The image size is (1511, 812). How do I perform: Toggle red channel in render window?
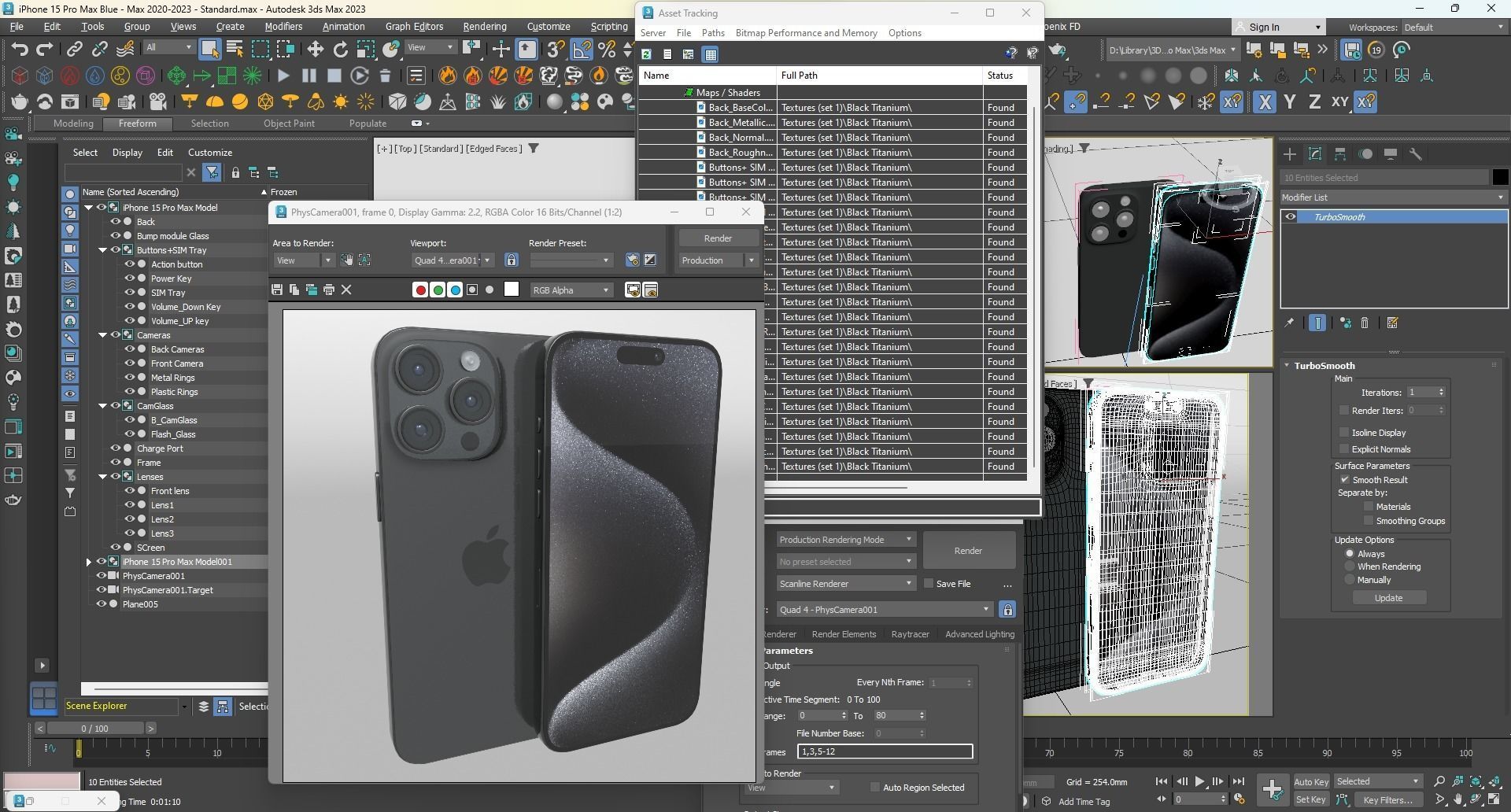pos(420,290)
